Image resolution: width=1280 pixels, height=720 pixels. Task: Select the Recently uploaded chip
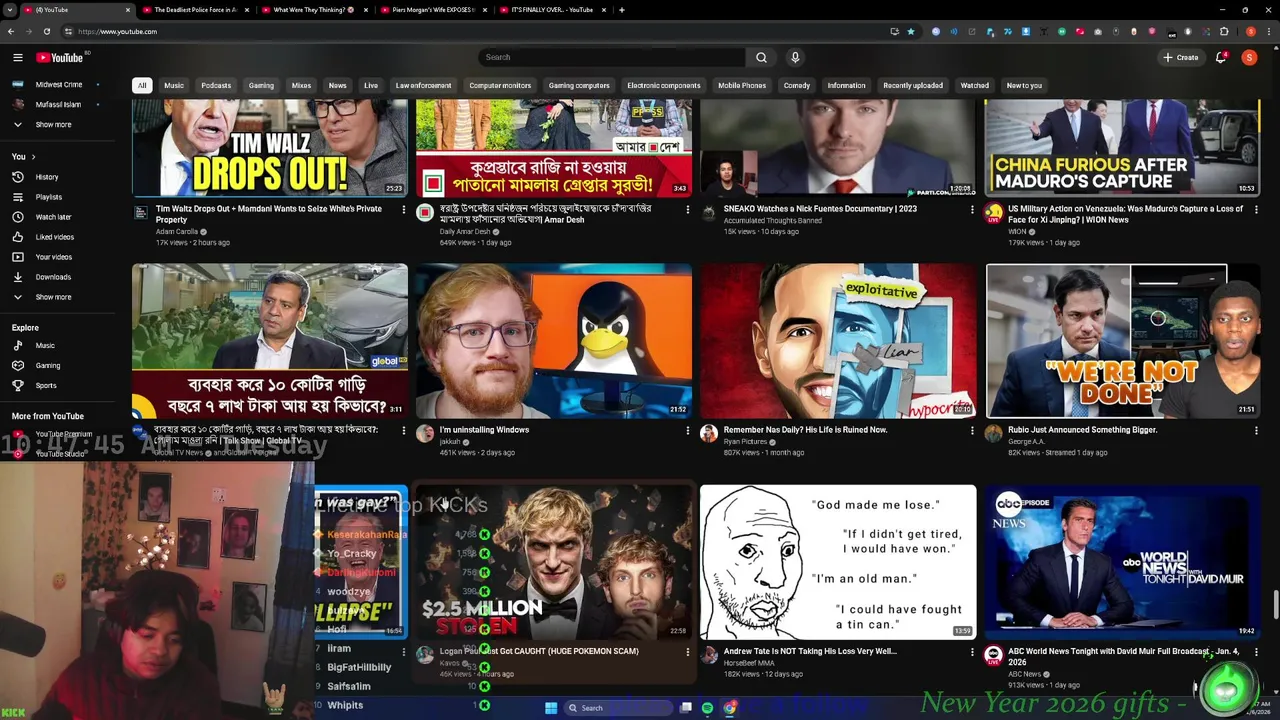pos(913,86)
